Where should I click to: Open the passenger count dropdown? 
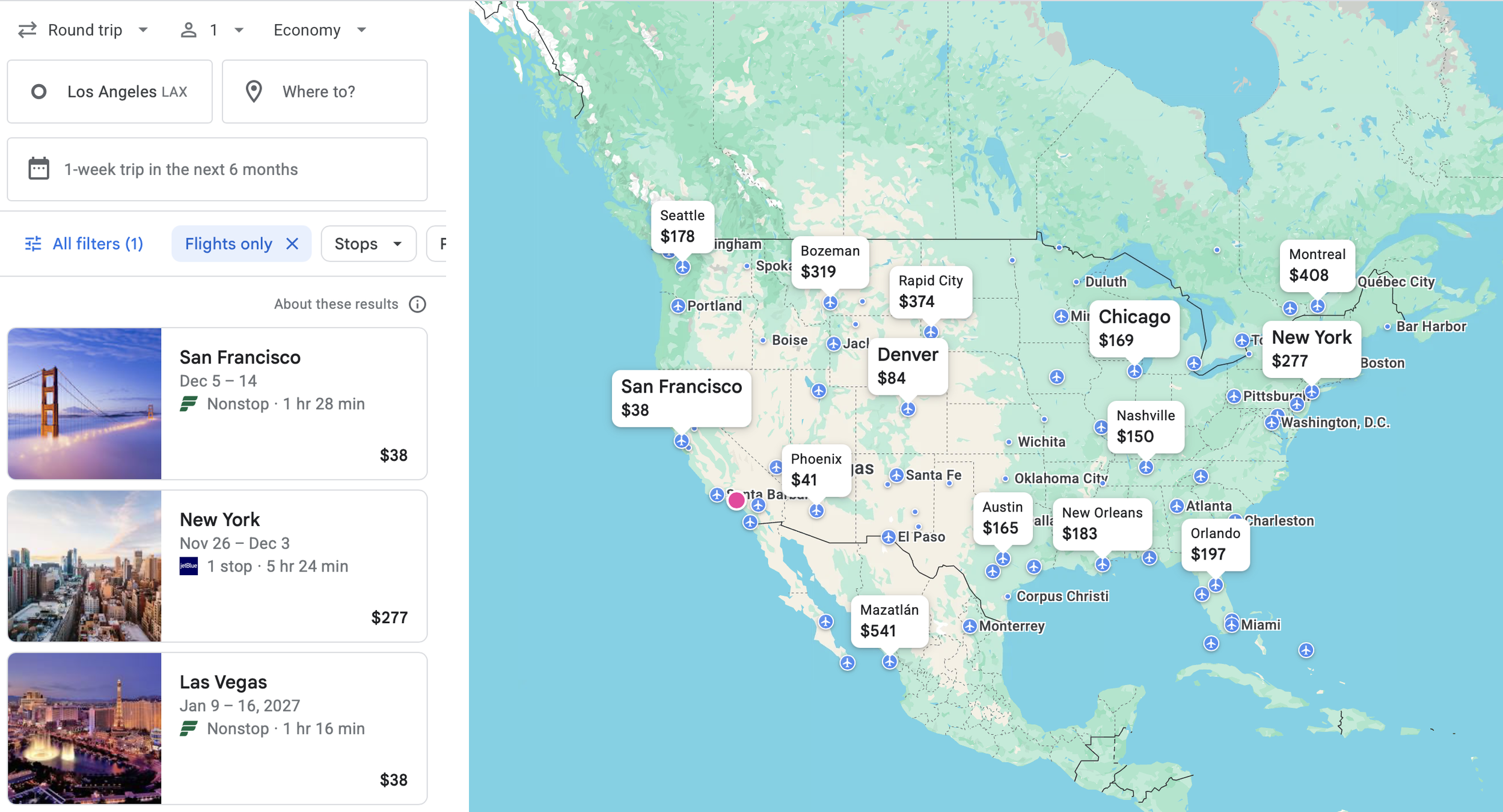(x=212, y=30)
